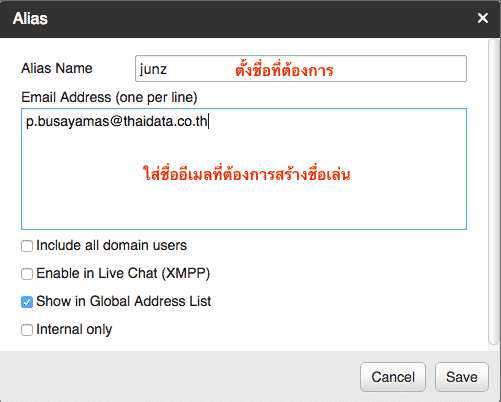Save the alias settings
The height and width of the screenshot is (402, 501).
(x=462, y=377)
